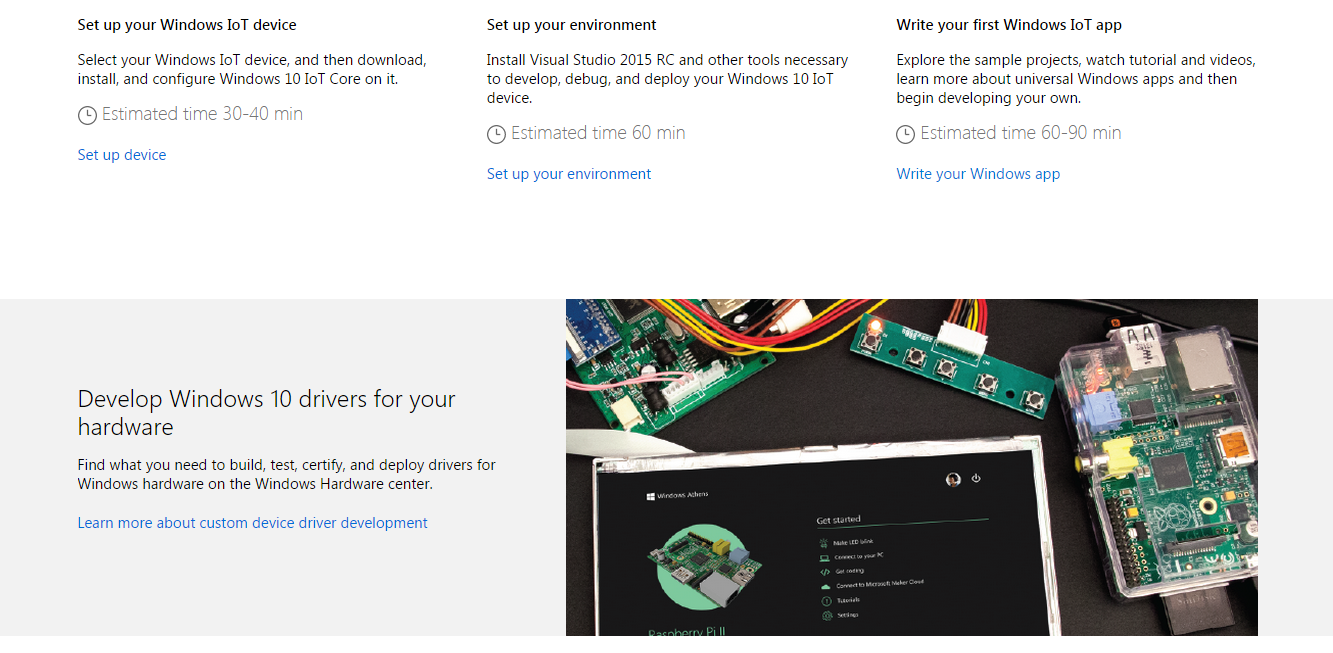Click the Windows Athens logo
The width and height of the screenshot is (1333, 653).
[676, 492]
